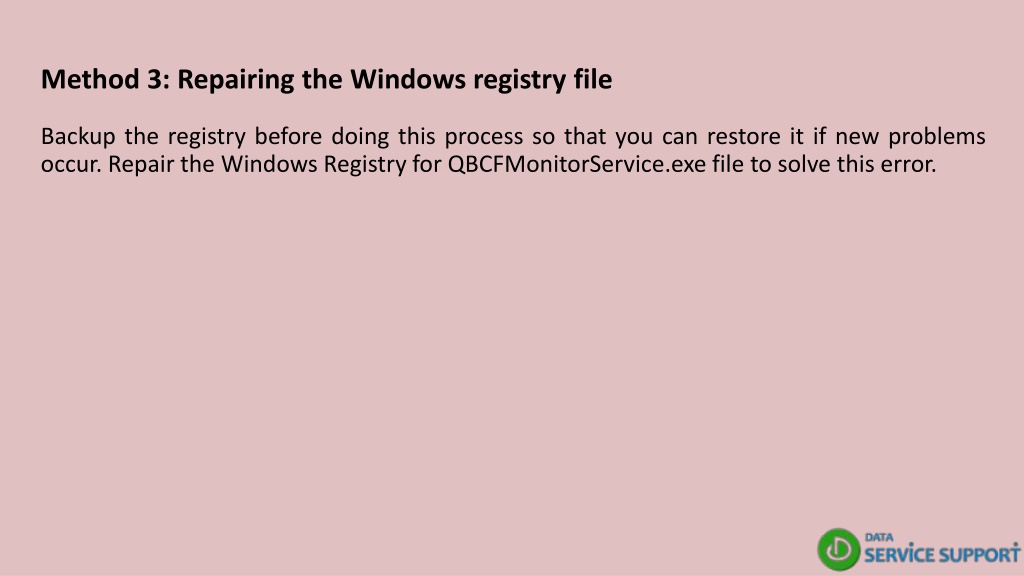The height and width of the screenshot is (576, 1024).
Task: Click the word occur starting the second line
Action: tap(71, 165)
